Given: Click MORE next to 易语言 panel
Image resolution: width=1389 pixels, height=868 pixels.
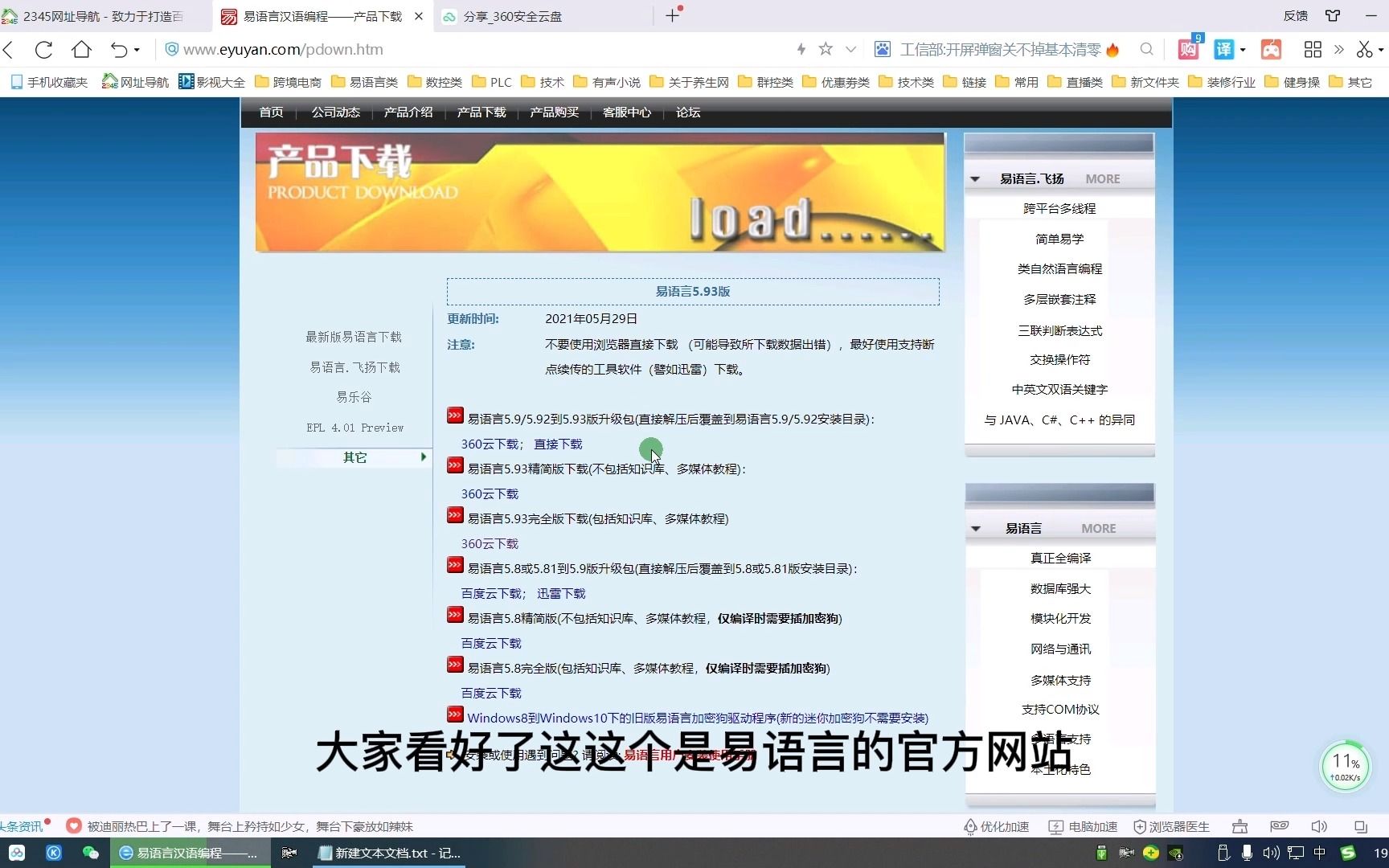Looking at the screenshot, I should click(x=1098, y=529).
